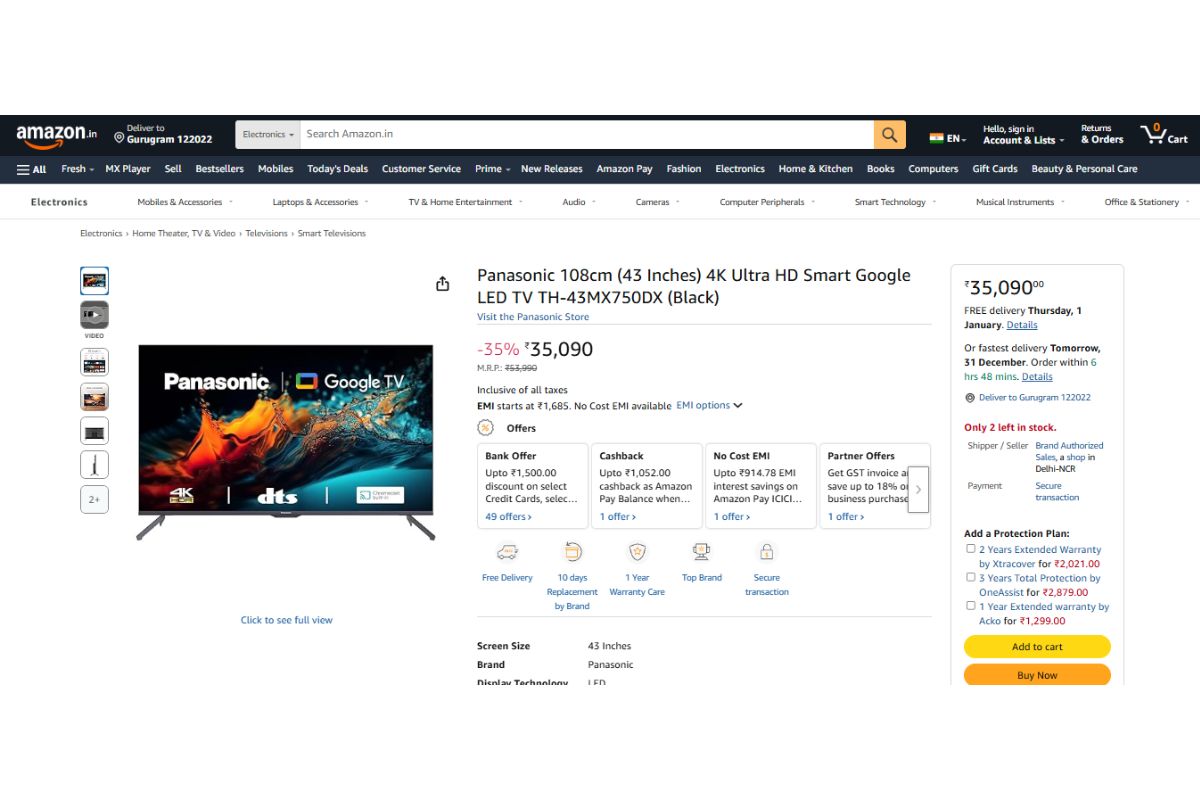Expand the EMI options dropdown
The height and width of the screenshot is (800, 1200).
[709, 405]
